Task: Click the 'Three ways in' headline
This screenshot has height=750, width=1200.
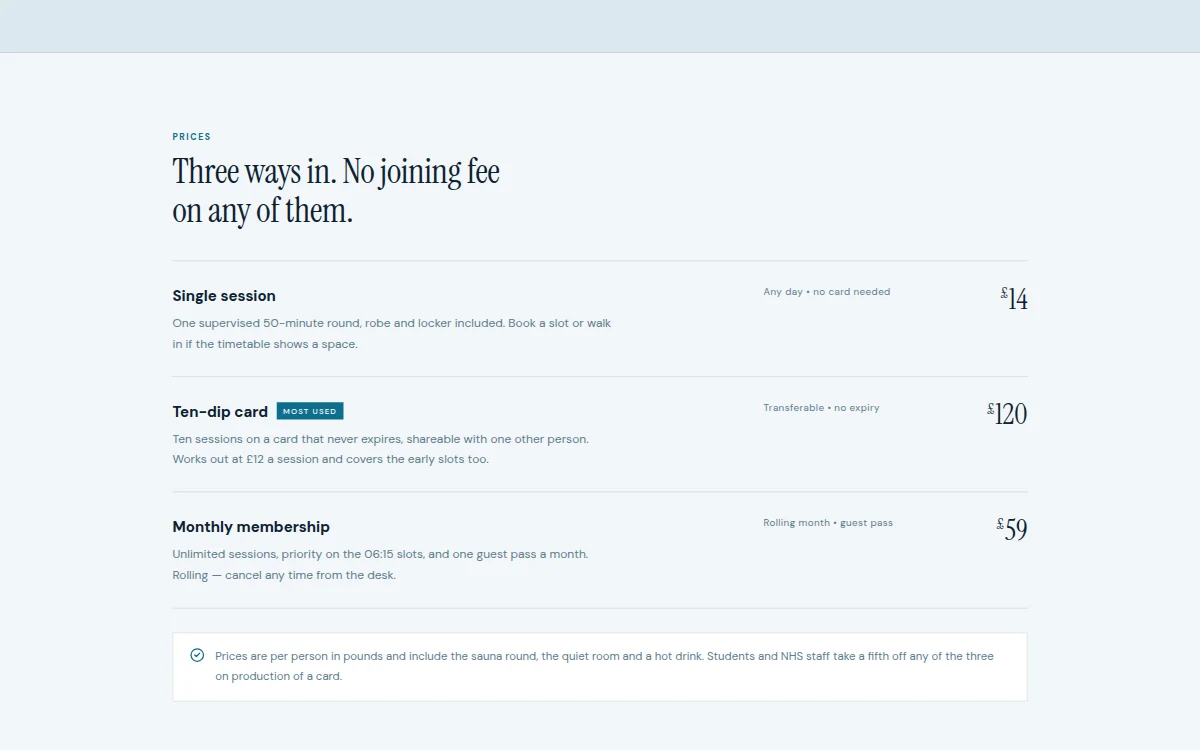Action: click(x=336, y=191)
